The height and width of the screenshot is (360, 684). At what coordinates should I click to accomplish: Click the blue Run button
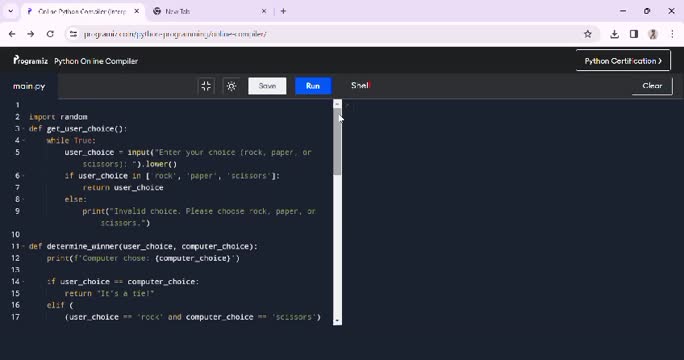[x=313, y=86]
